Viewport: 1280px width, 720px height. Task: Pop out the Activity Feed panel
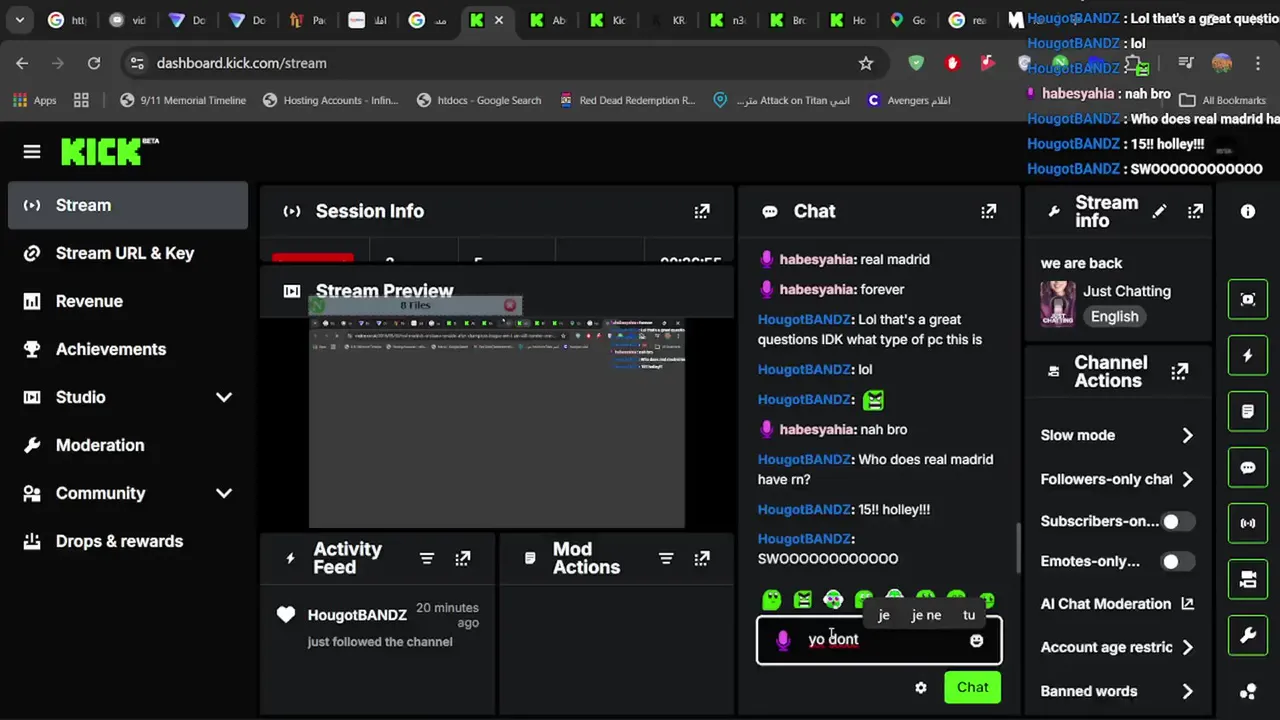463,558
